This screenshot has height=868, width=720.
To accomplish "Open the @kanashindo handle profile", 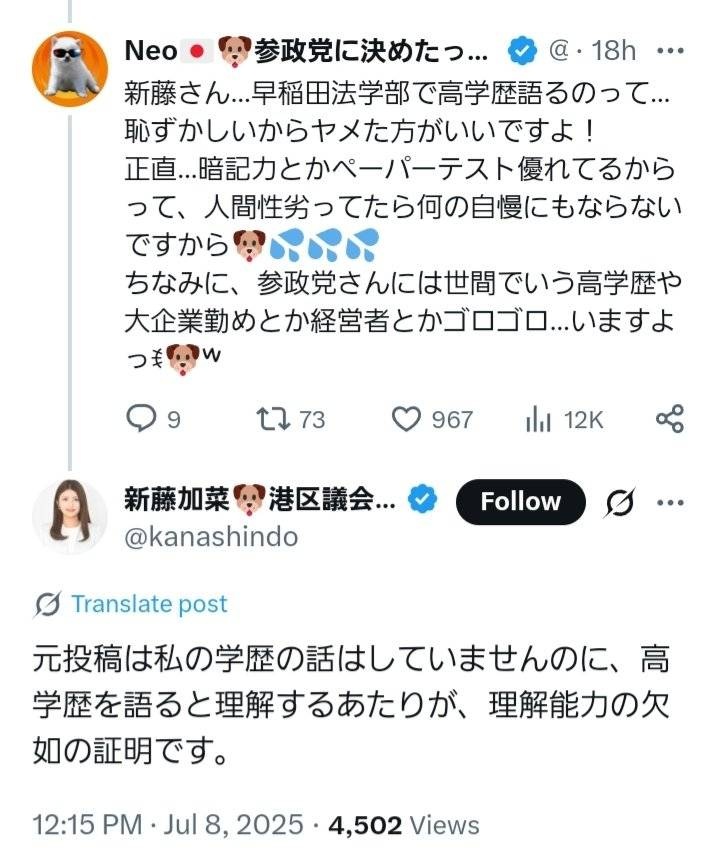I will [x=211, y=537].
